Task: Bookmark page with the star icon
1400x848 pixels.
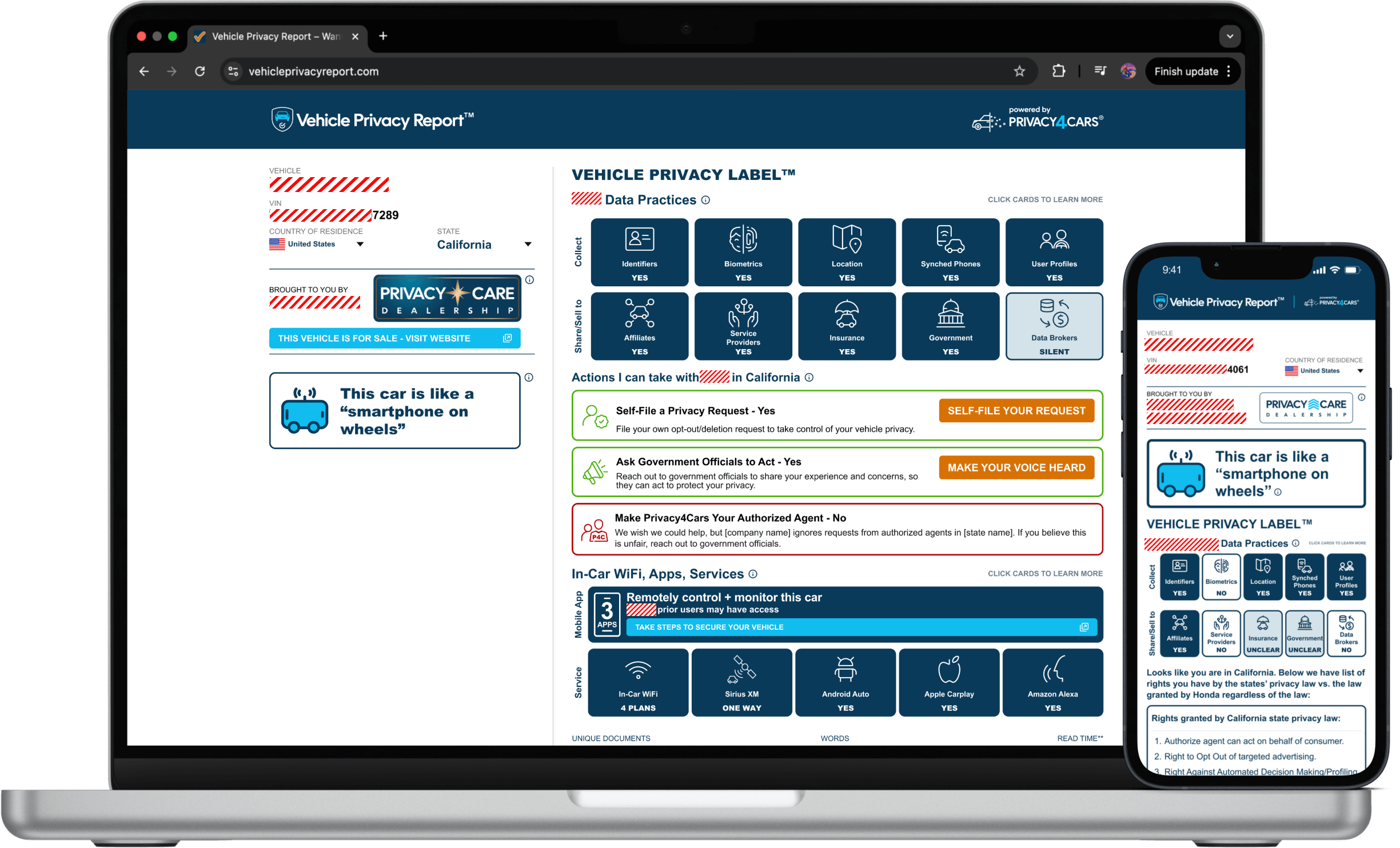Action: coord(1019,71)
